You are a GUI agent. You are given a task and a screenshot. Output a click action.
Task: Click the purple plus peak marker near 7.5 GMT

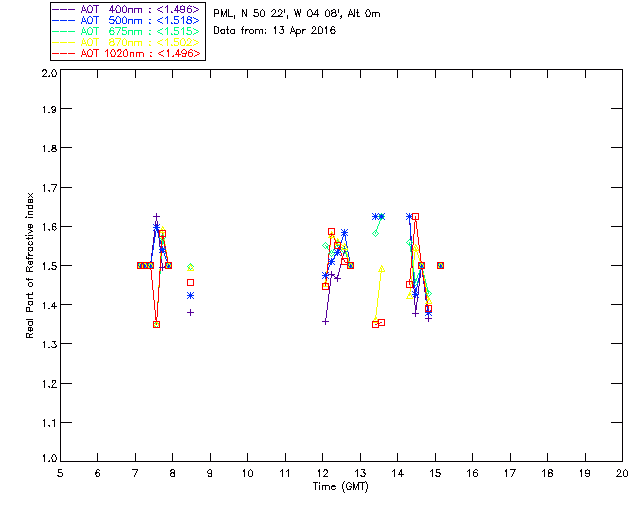[x=156, y=217]
